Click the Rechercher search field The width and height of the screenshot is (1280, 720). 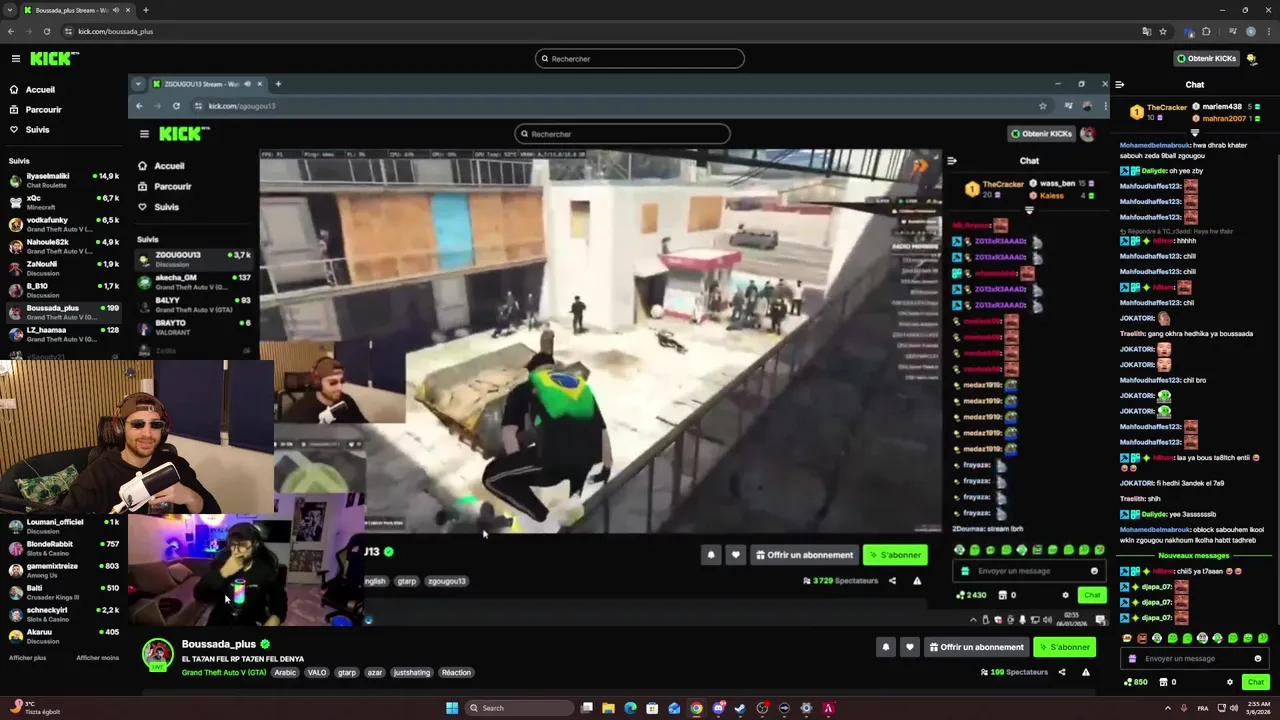(x=640, y=59)
